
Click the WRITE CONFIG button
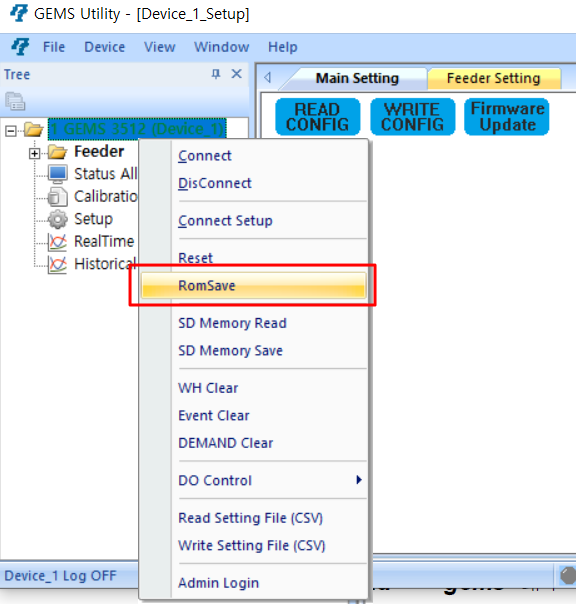(412, 117)
